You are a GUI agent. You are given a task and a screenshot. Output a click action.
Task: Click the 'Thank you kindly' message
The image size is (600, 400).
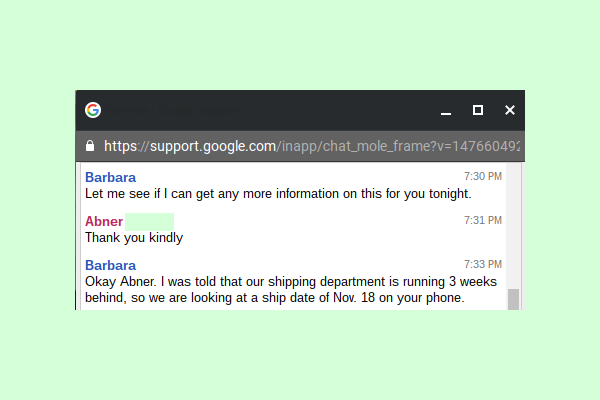134,238
